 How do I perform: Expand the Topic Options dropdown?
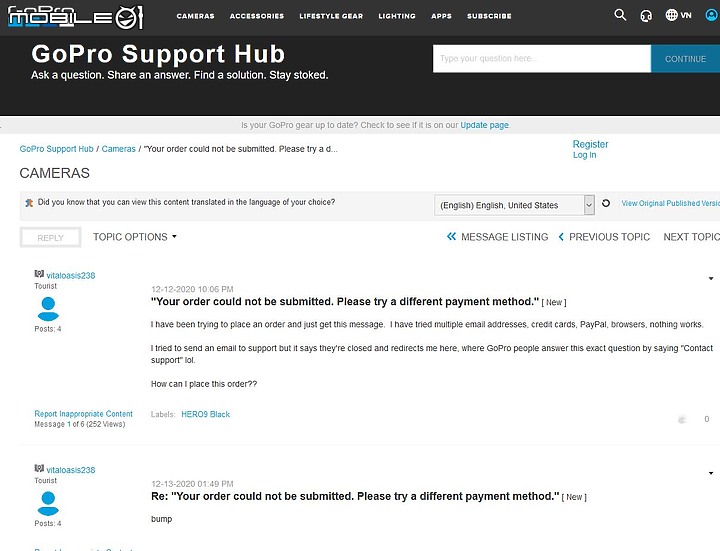[x=135, y=237]
